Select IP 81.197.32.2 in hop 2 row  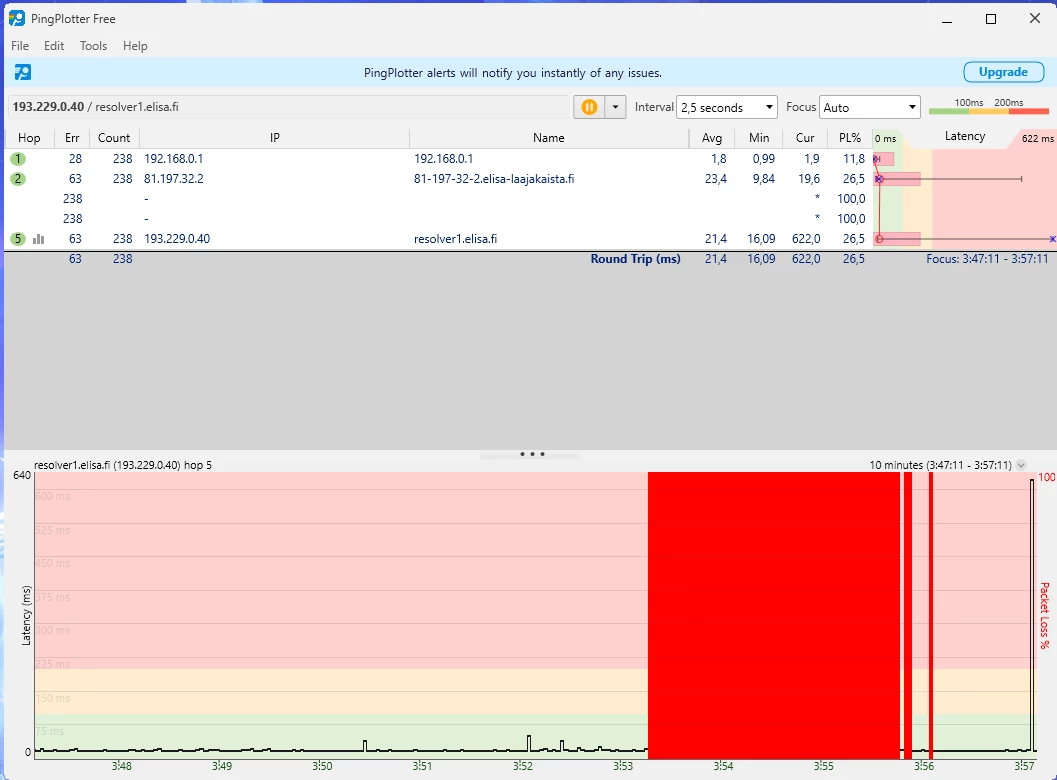[x=174, y=179]
